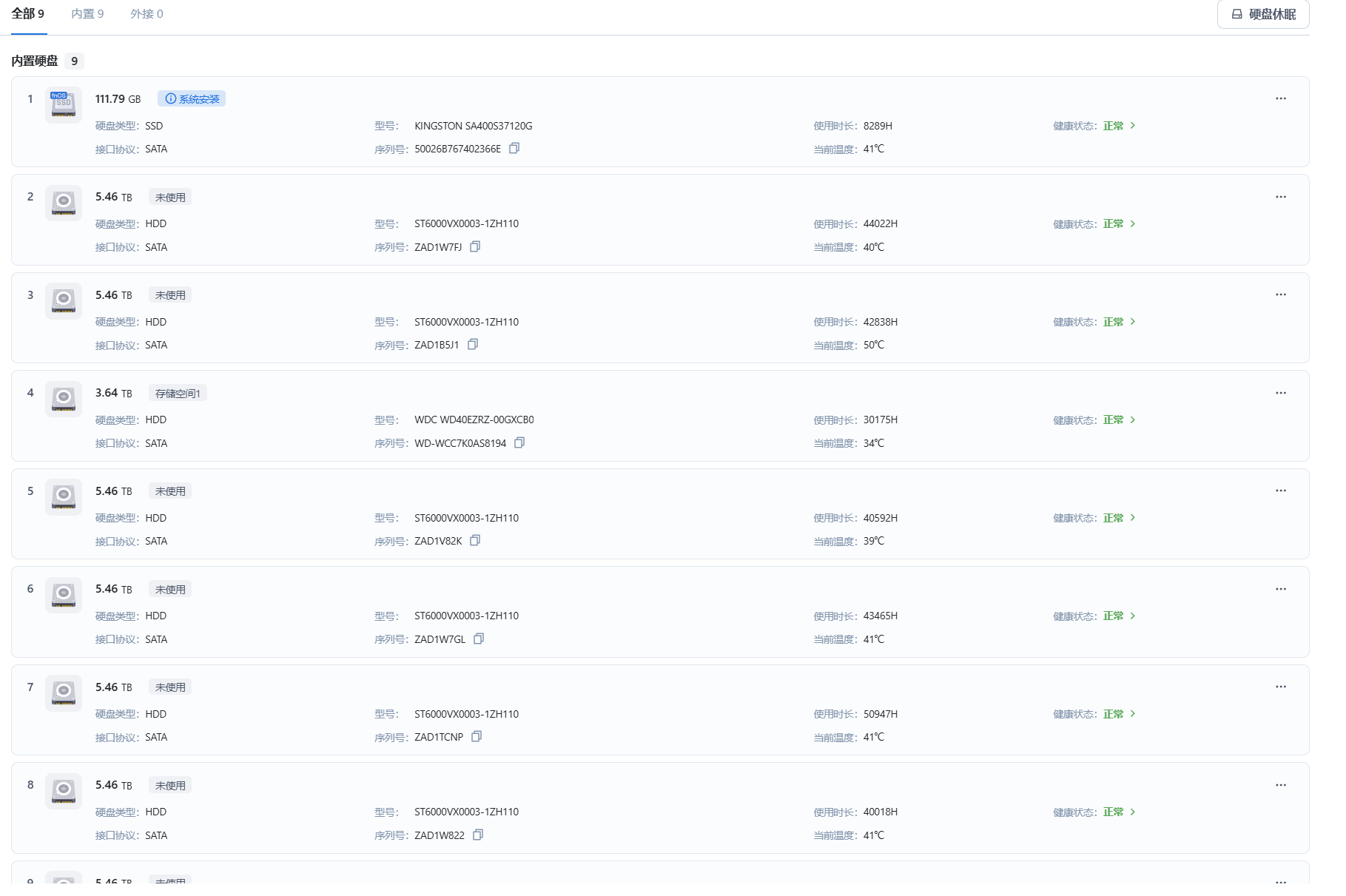1346x896 pixels.
Task: Click the usage time 30175H
Action: [881, 420]
